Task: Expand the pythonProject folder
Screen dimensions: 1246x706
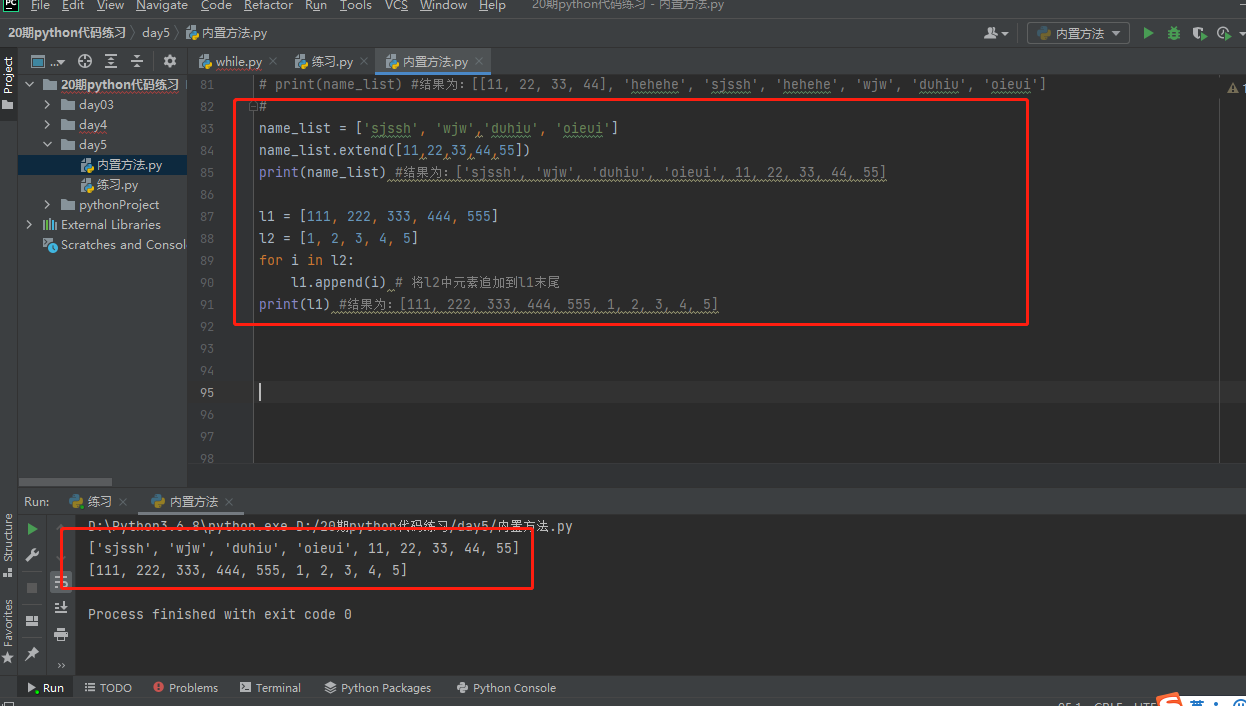Action: pyautogui.click(x=47, y=205)
